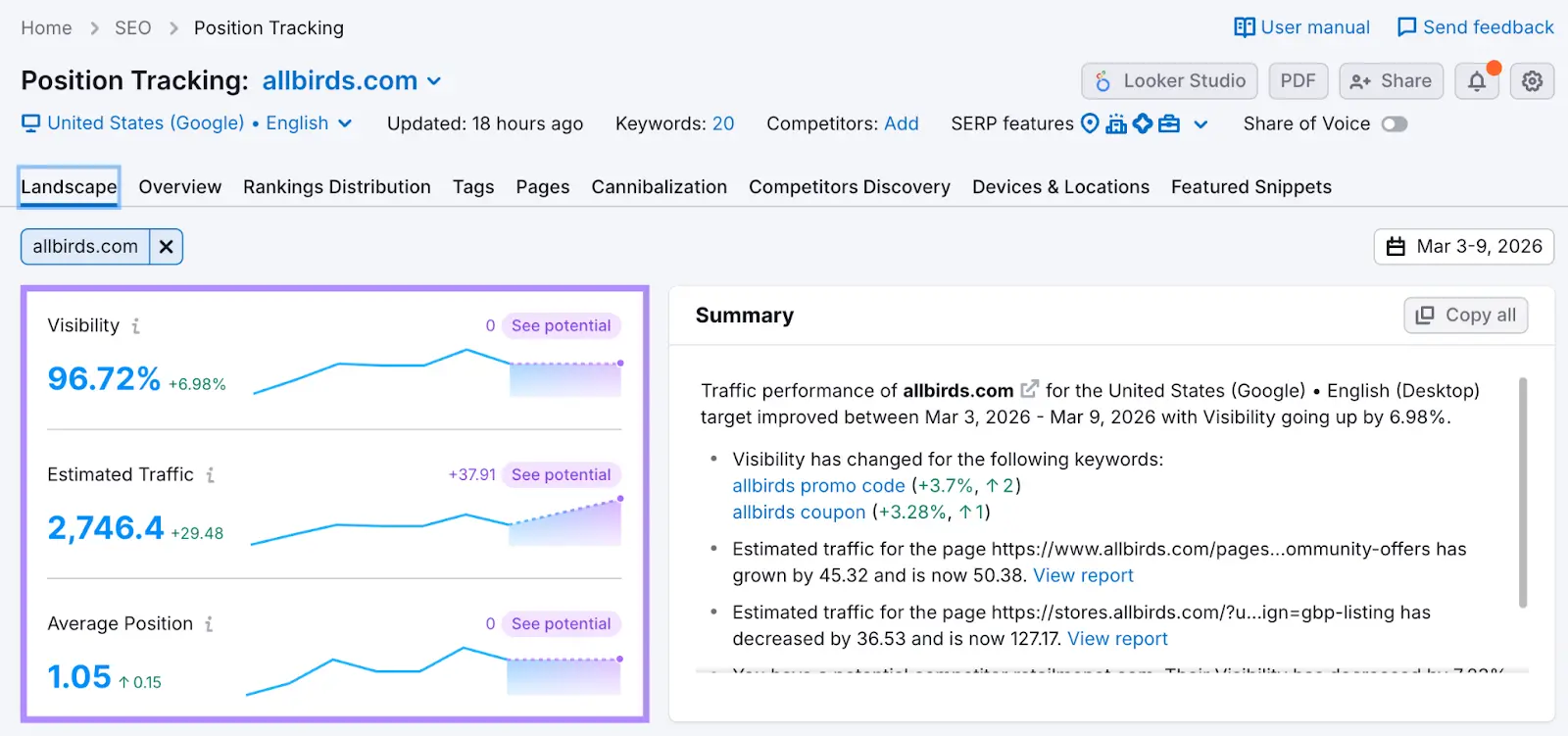The height and width of the screenshot is (736, 1568).
Task: Select the Landscape tab
Action: [x=69, y=187]
